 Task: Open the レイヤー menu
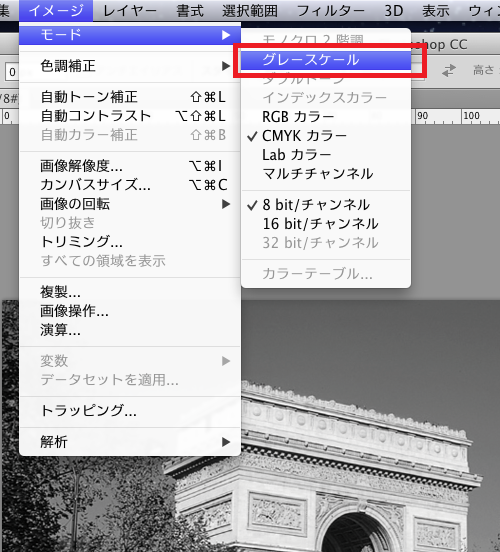(x=130, y=11)
